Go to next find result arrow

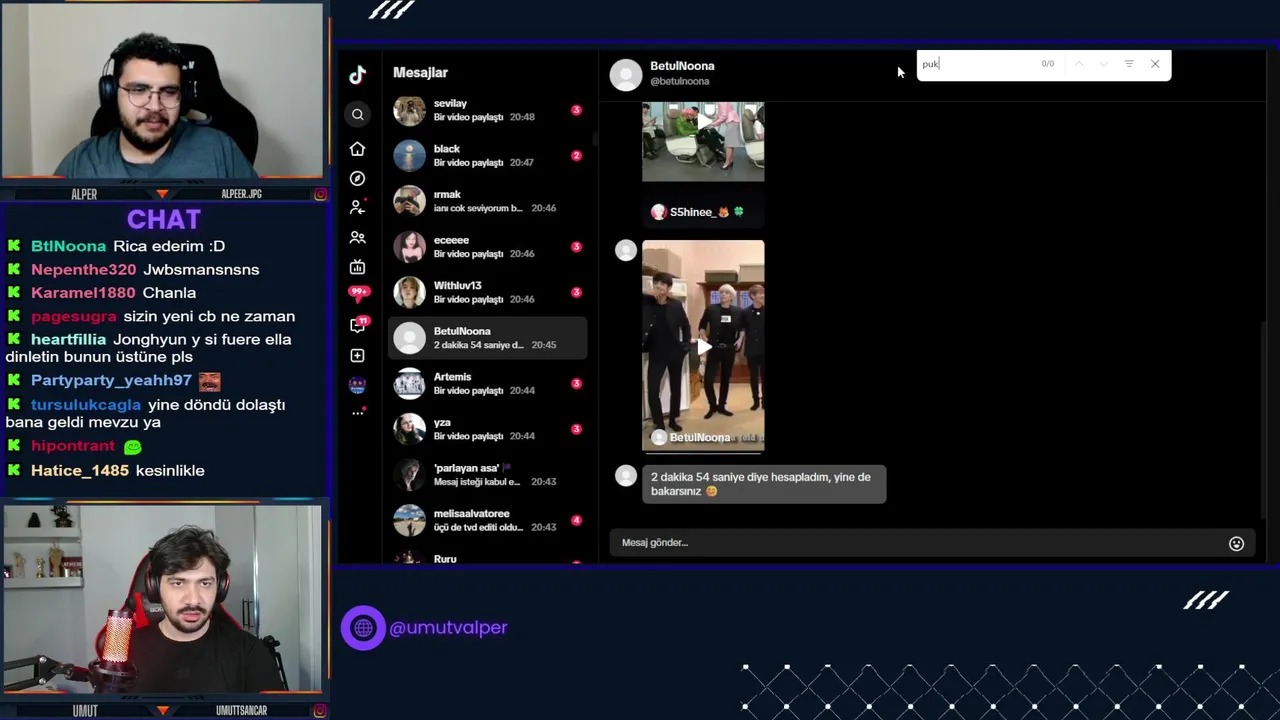pos(1103,64)
